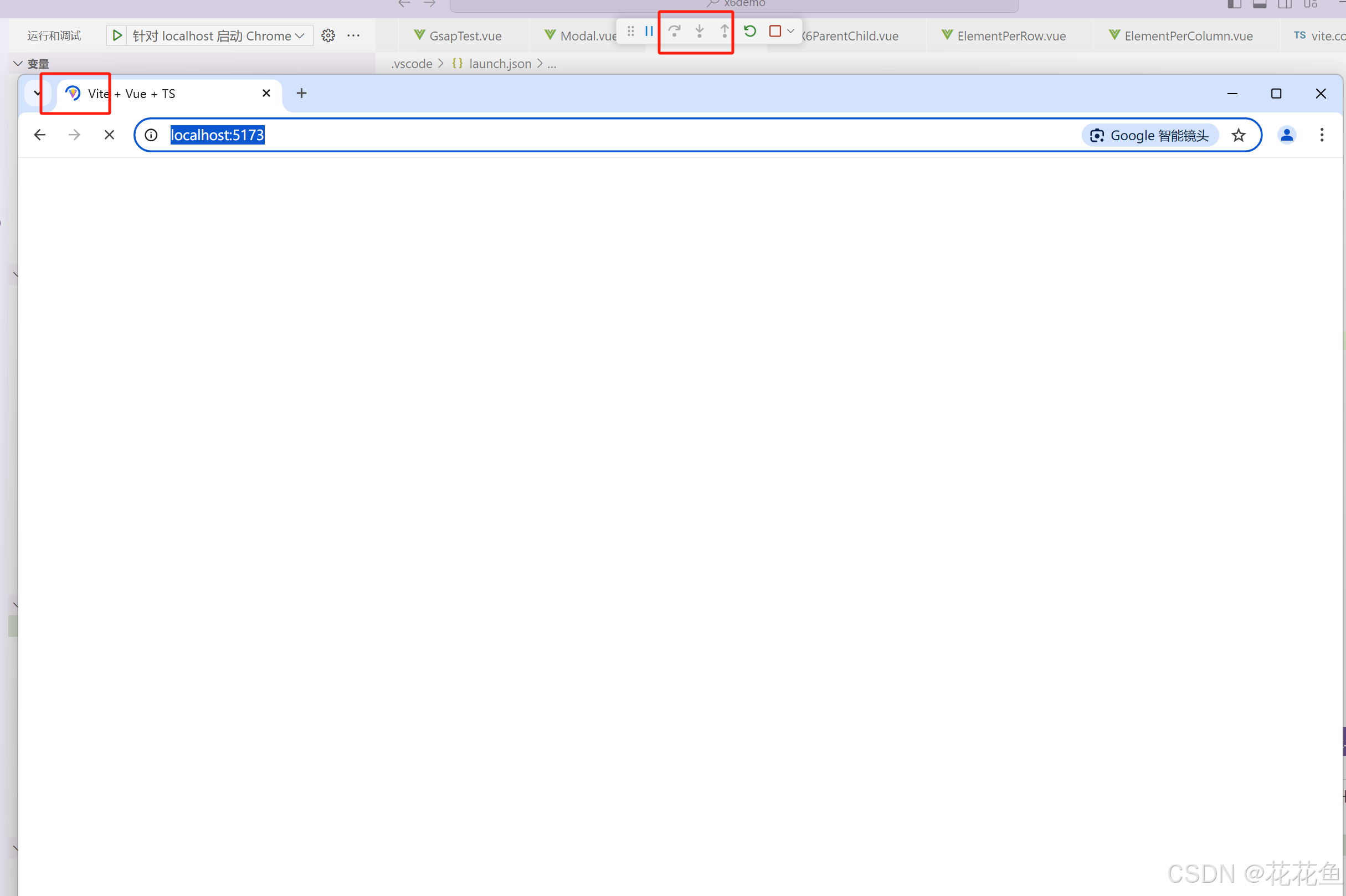This screenshot has width=1346, height=896.
Task: Open the launch configuration dropdown
Action: coord(219,35)
